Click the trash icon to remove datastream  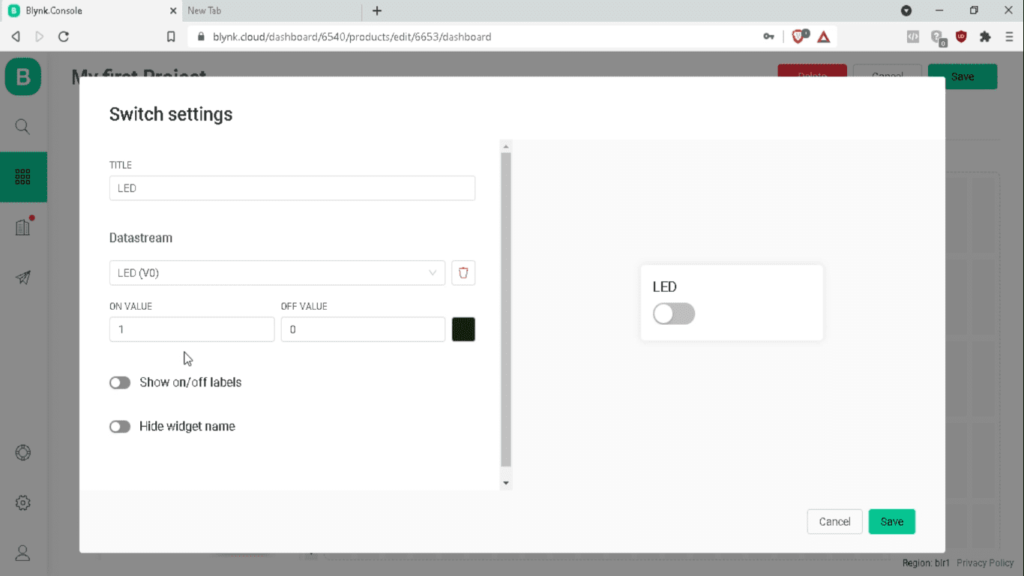(463, 273)
